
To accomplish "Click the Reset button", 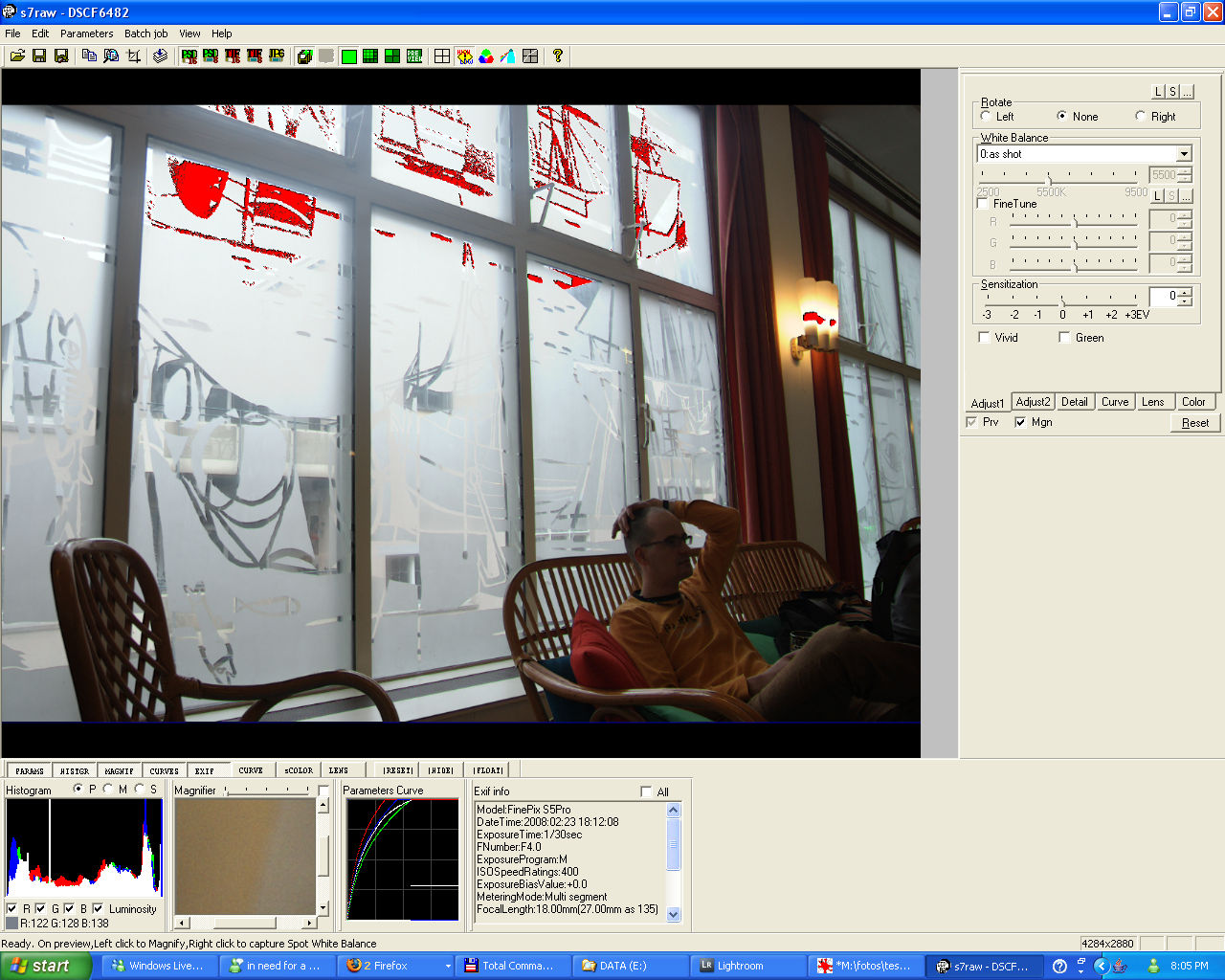I will pos(1194,423).
